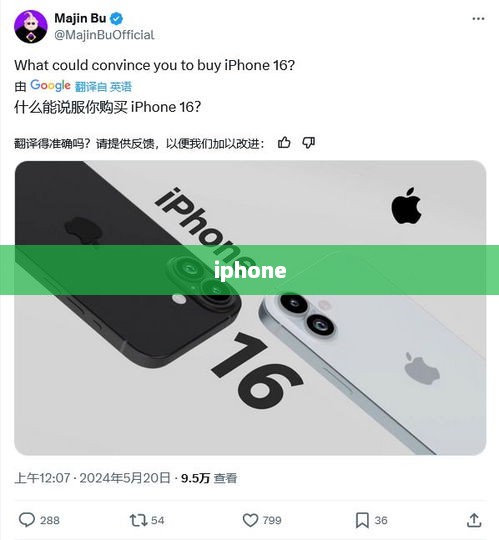Open replies via the comment bubble icon
This screenshot has width=499, height=540.
pyautogui.click(x=27, y=520)
